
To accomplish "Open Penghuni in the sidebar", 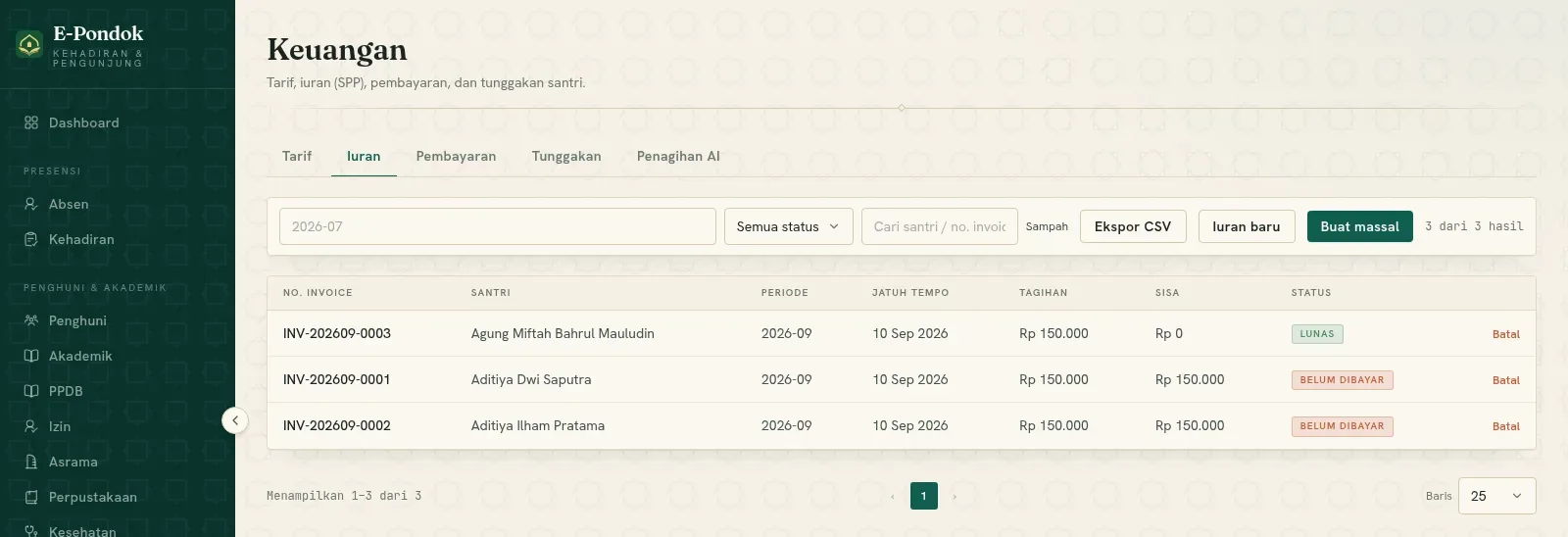I will tap(77, 320).
